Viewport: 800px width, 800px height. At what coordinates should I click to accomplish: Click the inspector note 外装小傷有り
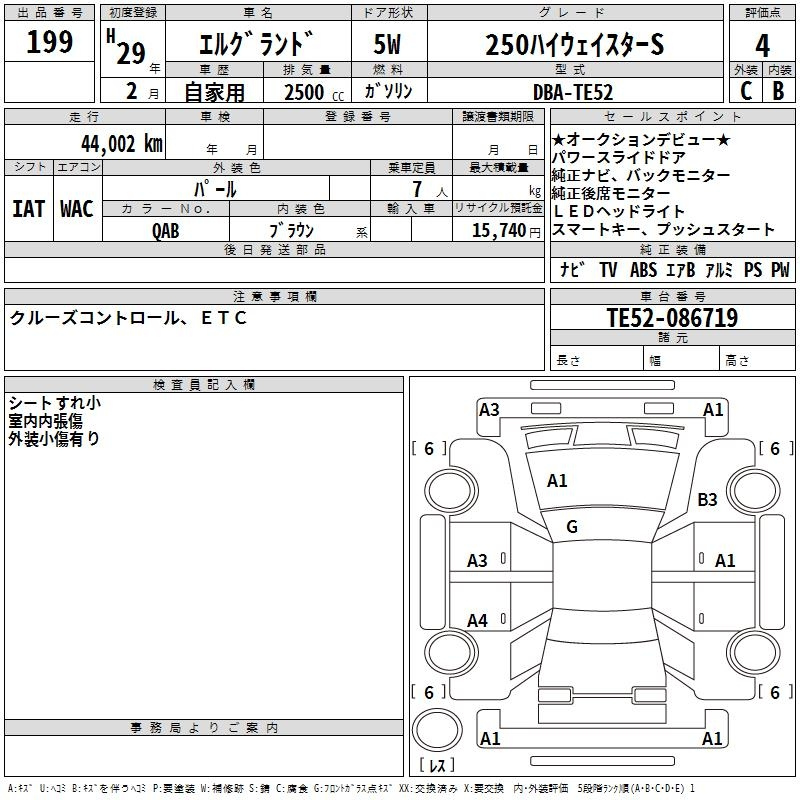coord(54,438)
